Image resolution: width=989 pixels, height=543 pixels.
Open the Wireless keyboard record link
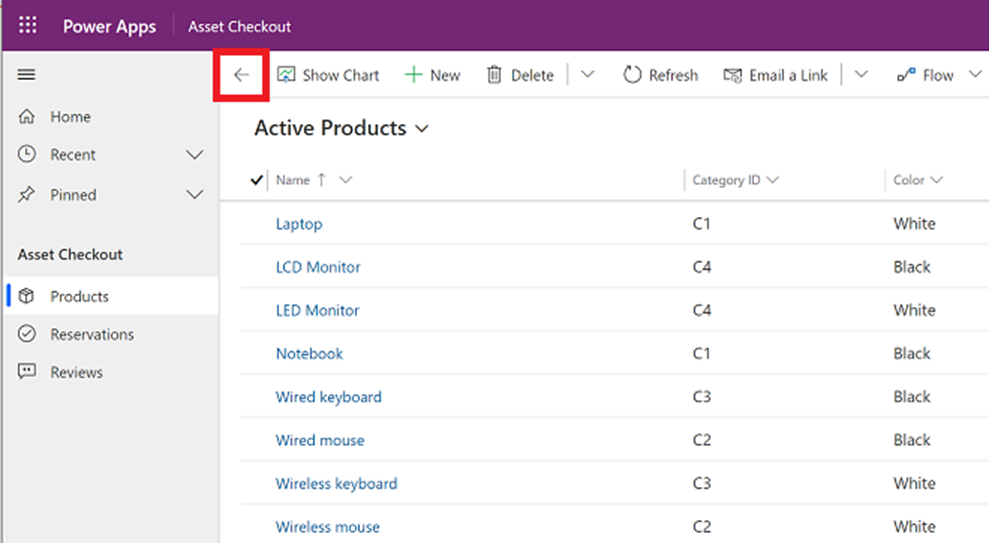pos(336,483)
